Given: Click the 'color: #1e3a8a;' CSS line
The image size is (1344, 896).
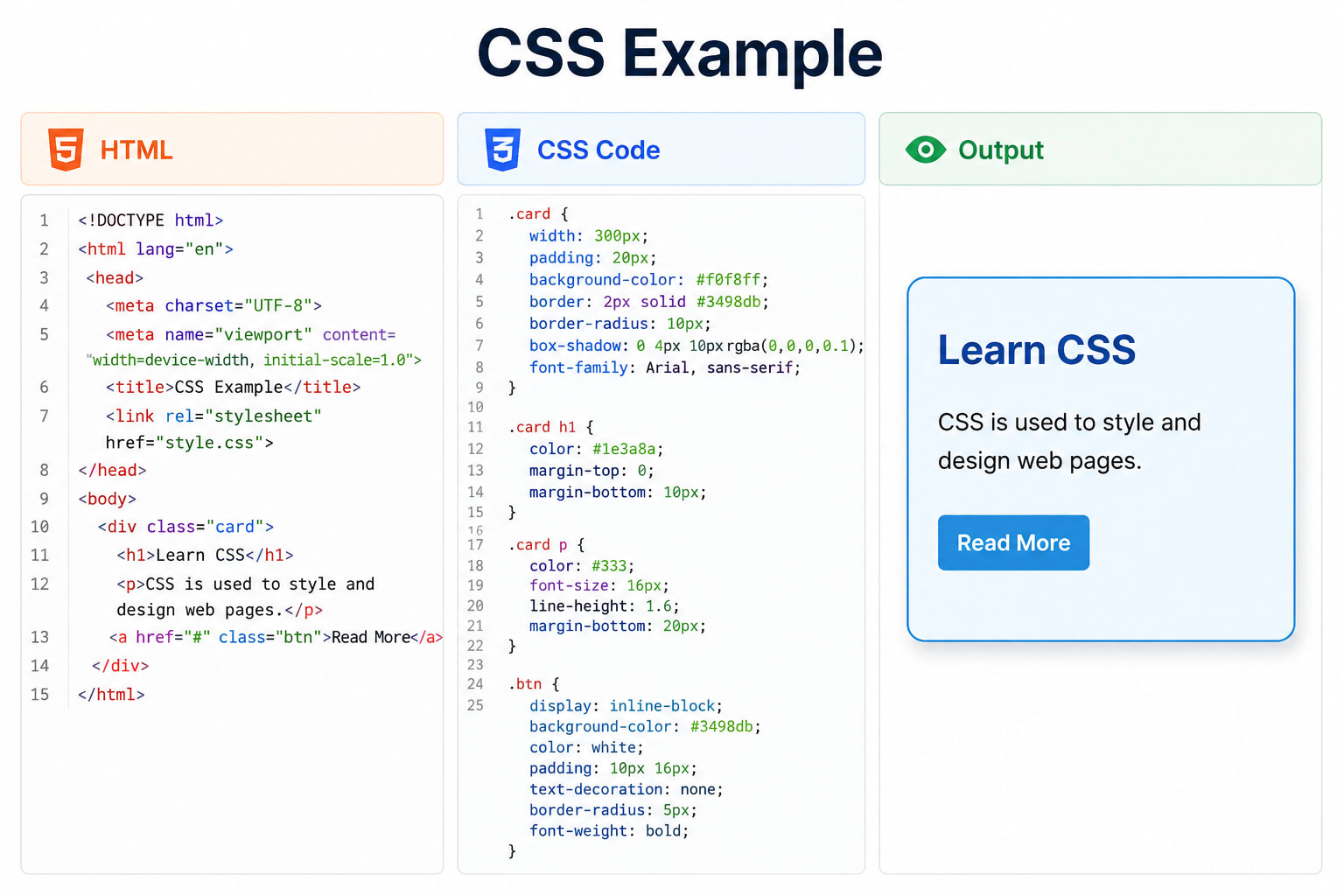Looking at the screenshot, I should click(x=597, y=449).
